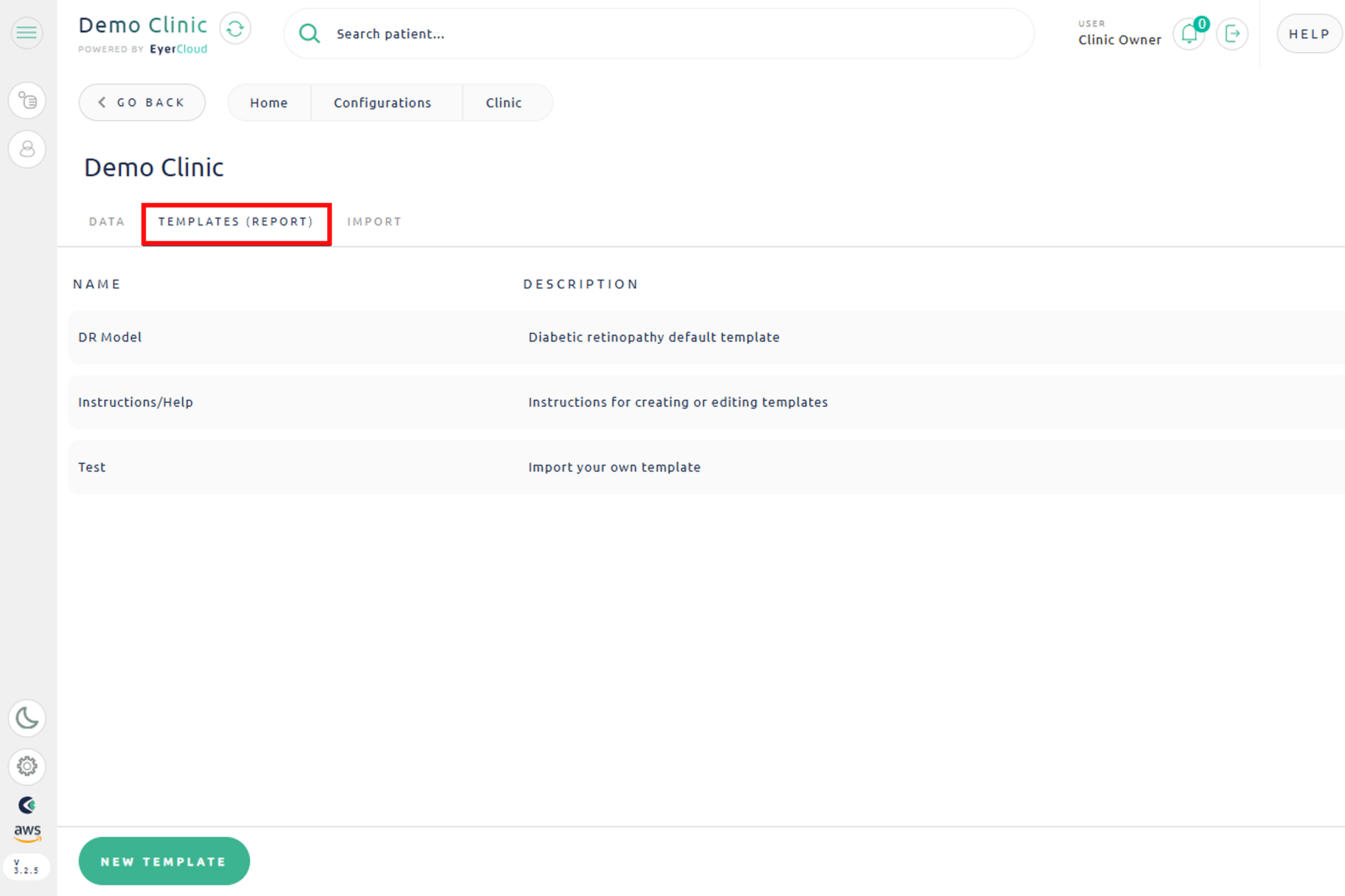Click Configurations in the breadcrumb
The height and width of the screenshot is (896, 1345).
(x=382, y=103)
